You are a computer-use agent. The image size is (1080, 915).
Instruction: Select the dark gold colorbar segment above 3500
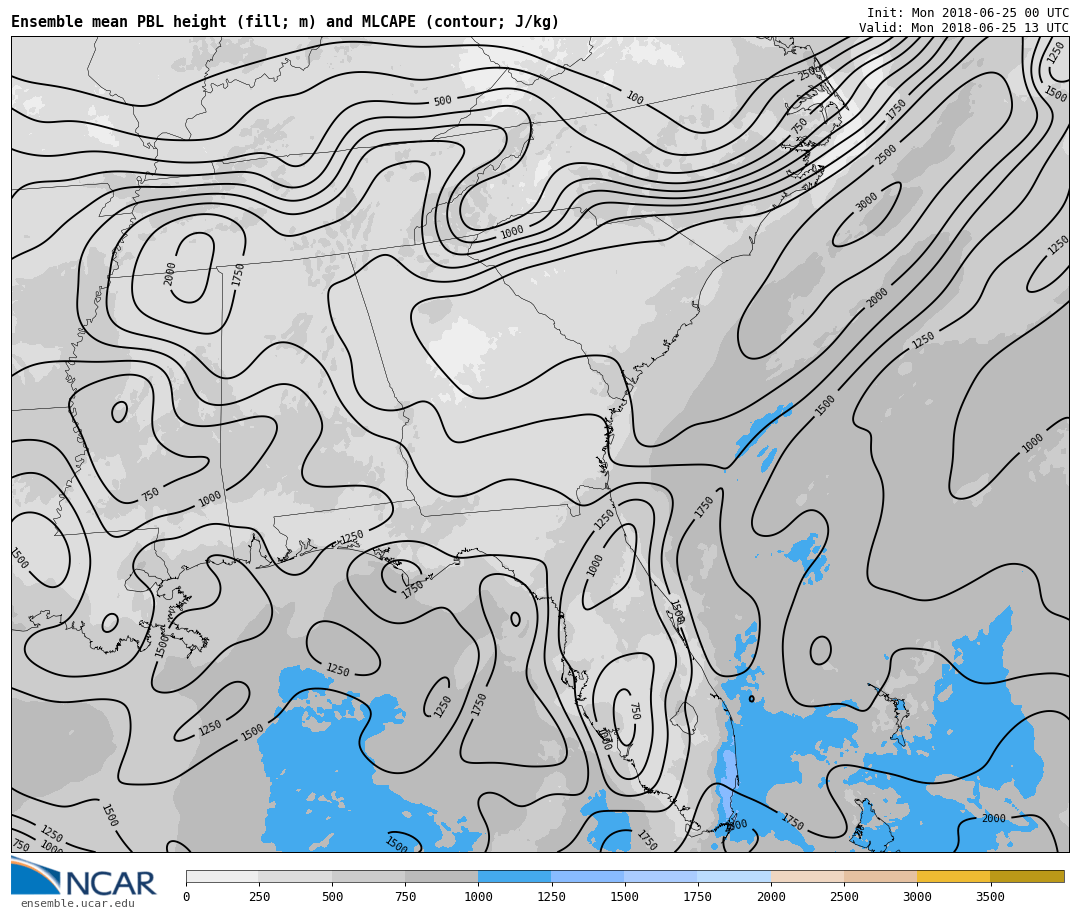click(x=1027, y=876)
